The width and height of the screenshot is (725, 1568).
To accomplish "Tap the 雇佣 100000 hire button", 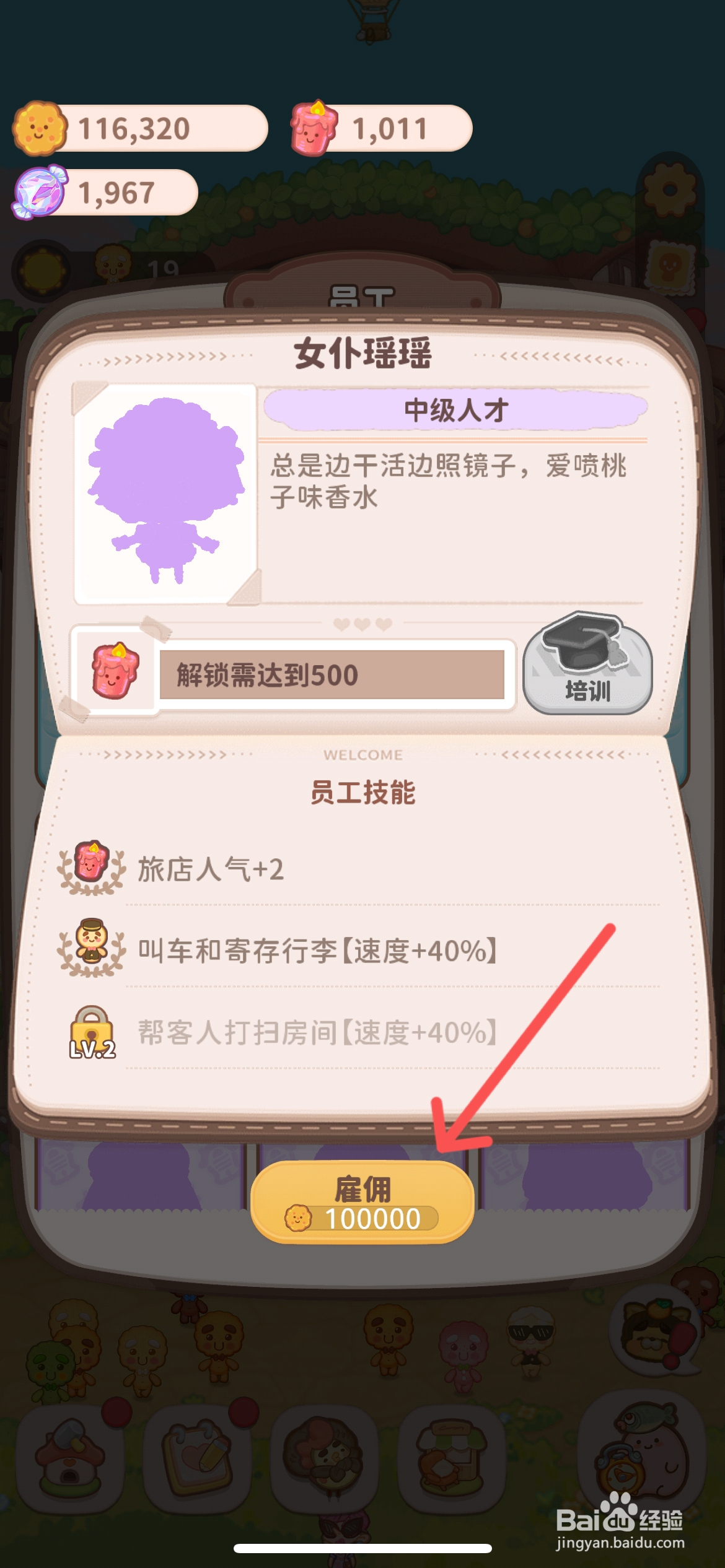I will click(362, 1201).
